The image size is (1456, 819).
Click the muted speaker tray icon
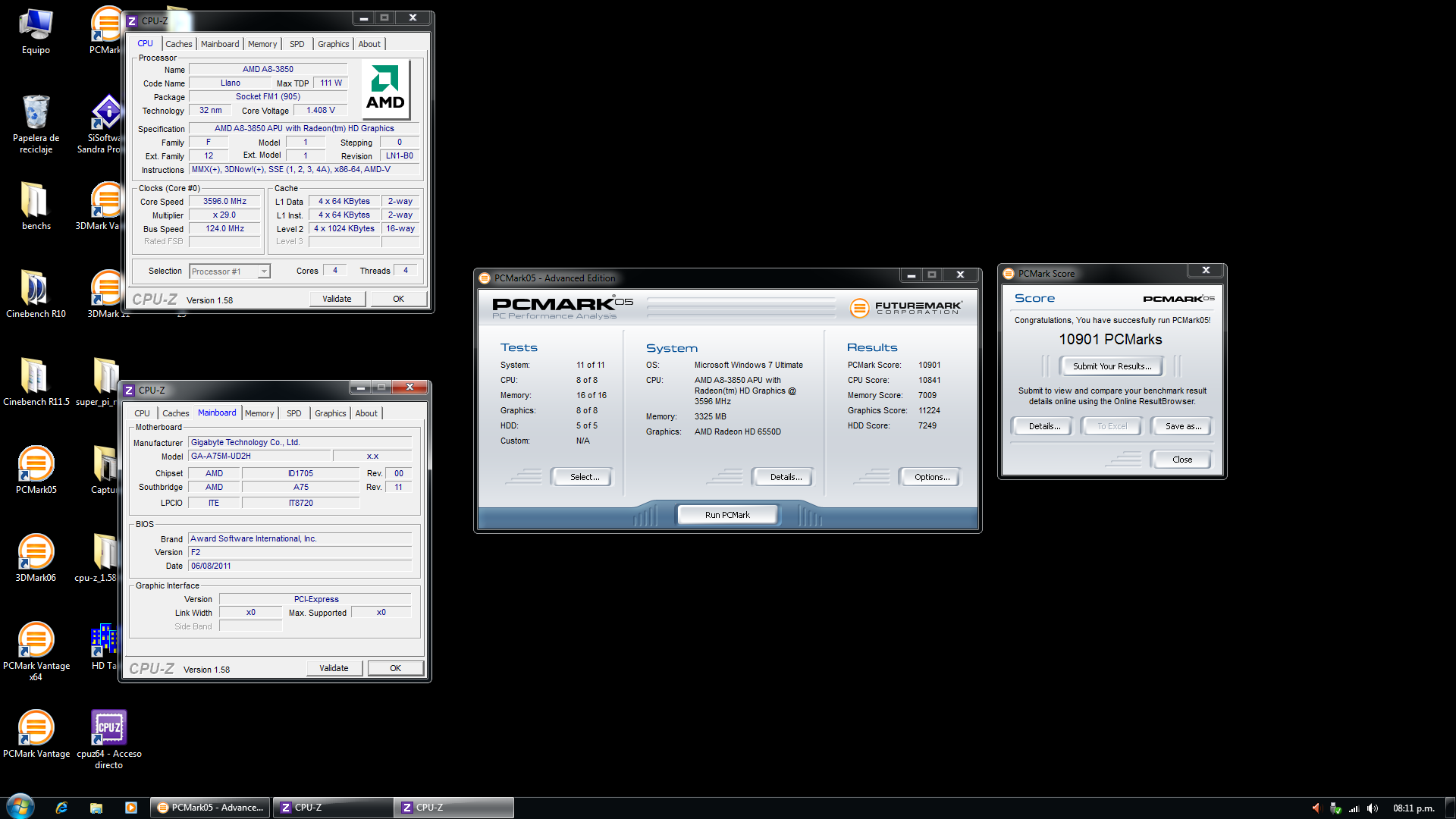pos(1316,808)
